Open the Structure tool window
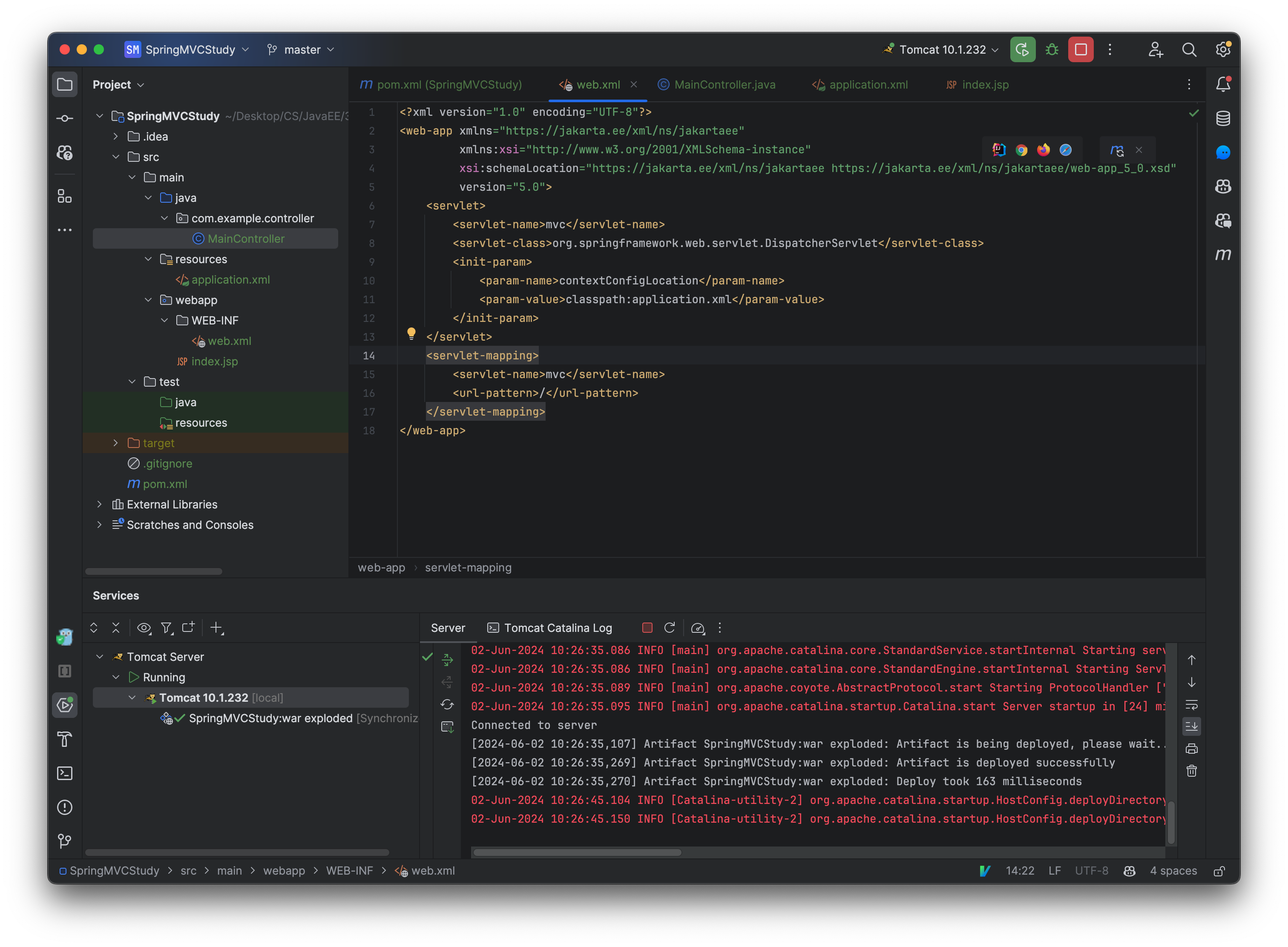 point(64,197)
